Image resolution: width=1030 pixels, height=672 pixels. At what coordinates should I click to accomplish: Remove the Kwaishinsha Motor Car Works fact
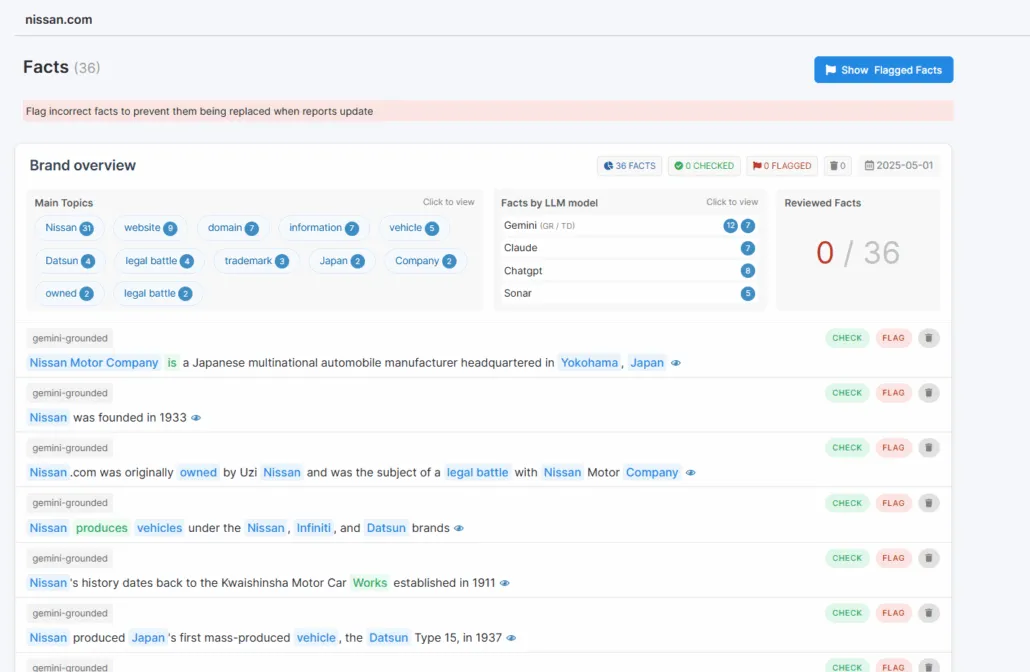pos(929,558)
